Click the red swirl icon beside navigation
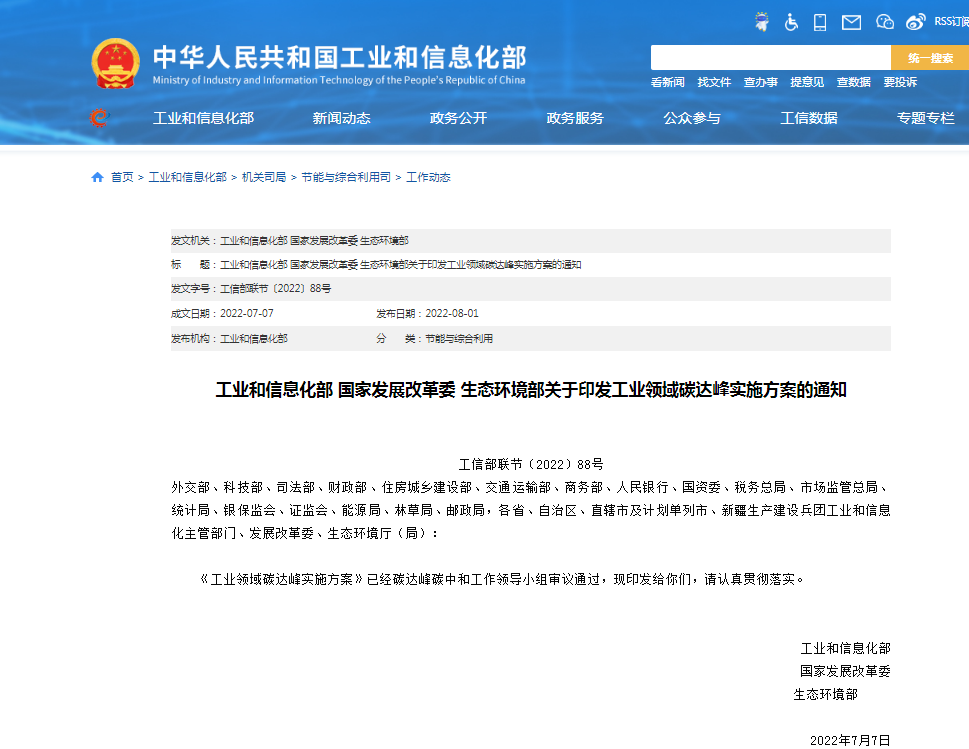 99,117
